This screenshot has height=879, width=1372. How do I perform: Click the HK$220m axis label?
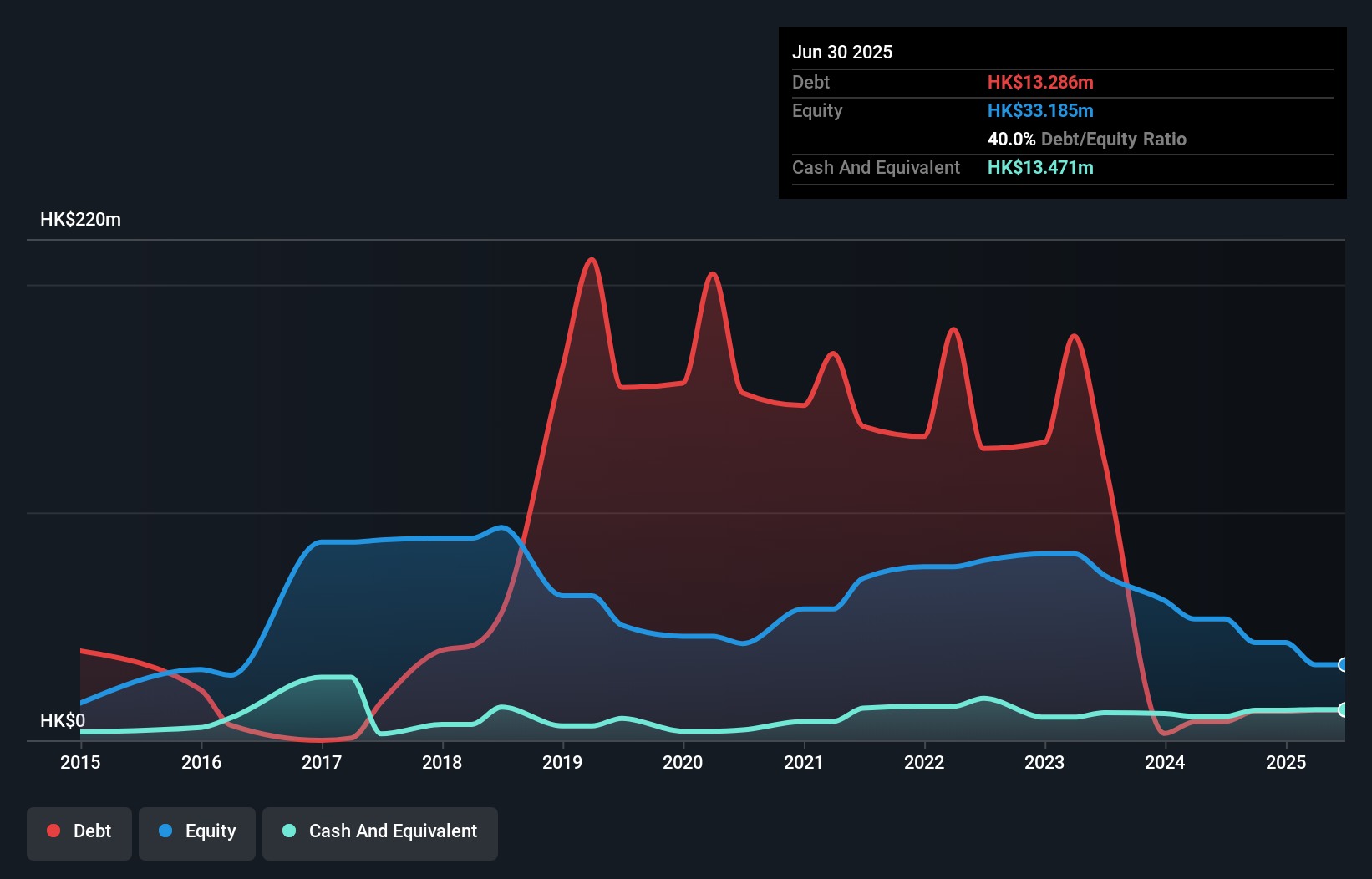[80, 219]
